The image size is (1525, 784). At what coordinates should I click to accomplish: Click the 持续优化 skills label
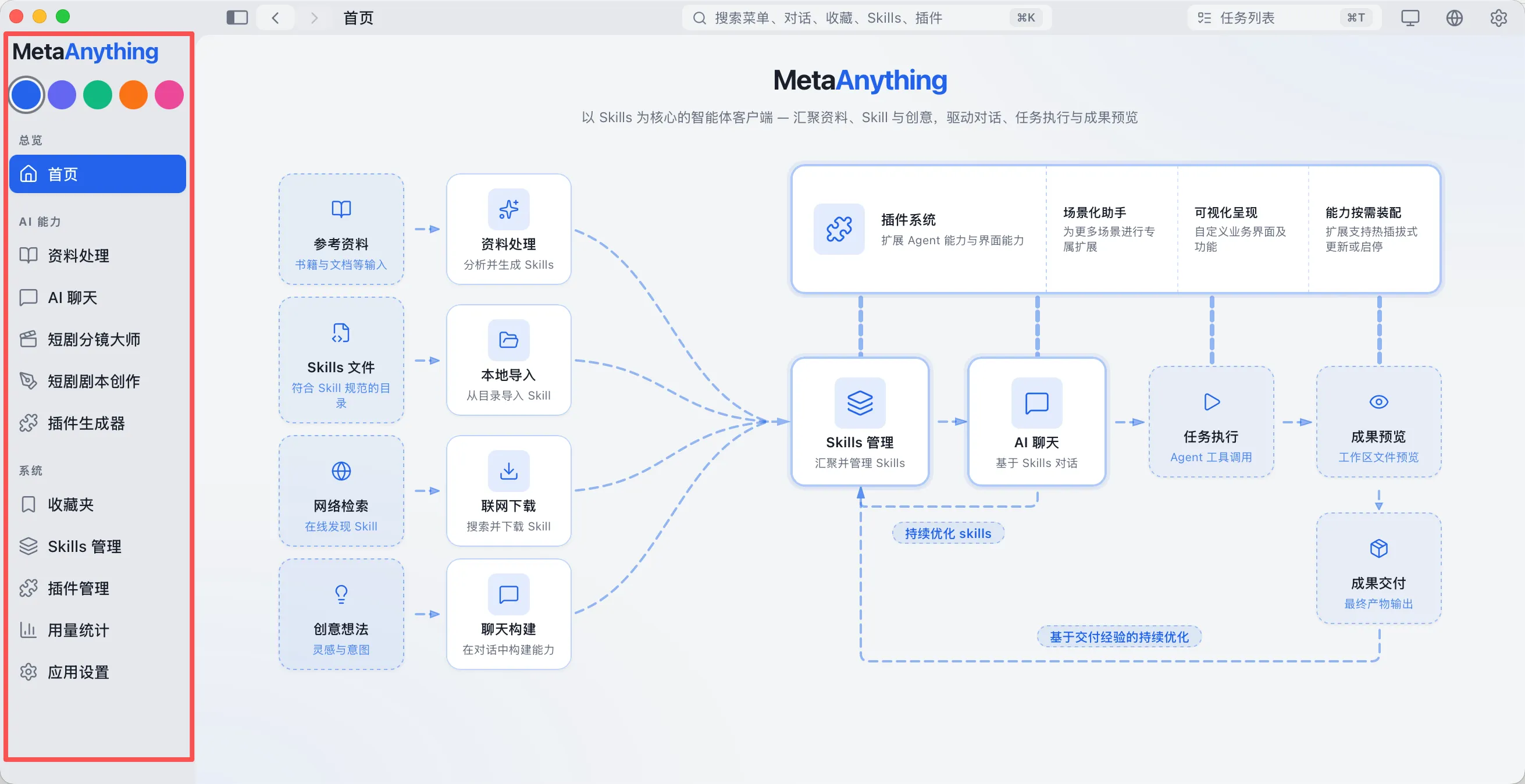pos(948,533)
